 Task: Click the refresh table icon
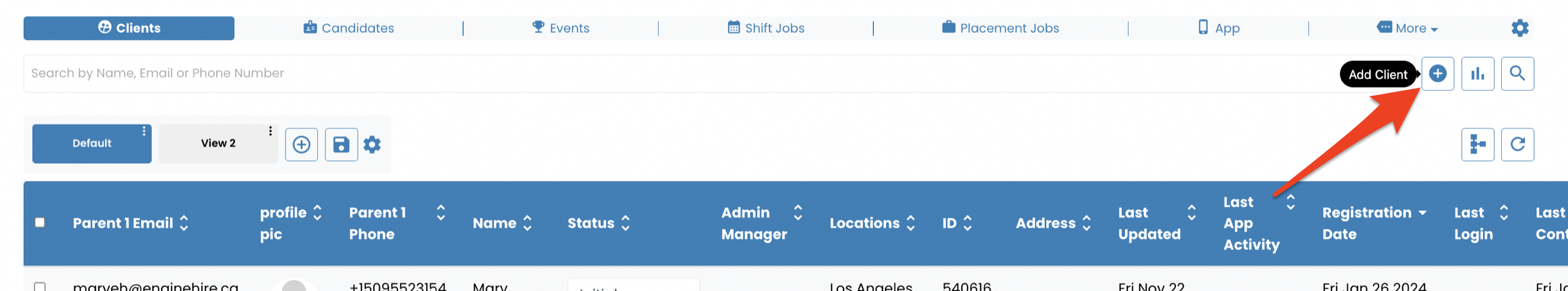coord(1517,144)
